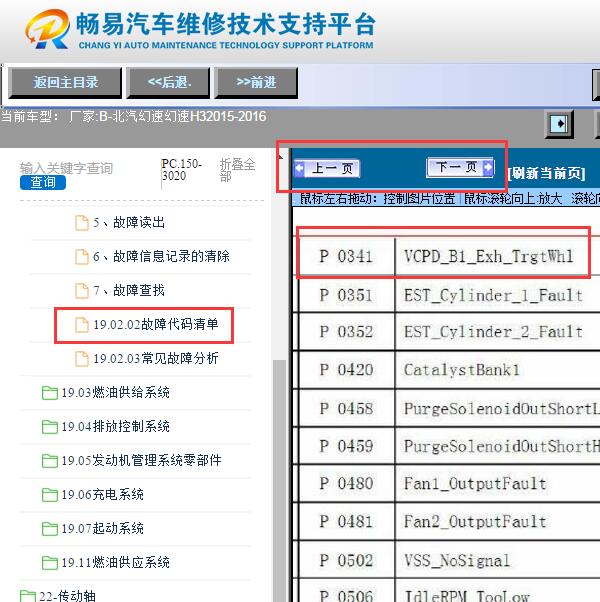The height and width of the screenshot is (602, 600).
Task: Expand the 19.03燃油供给系统 folder
Action: click(x=116, y=393)
